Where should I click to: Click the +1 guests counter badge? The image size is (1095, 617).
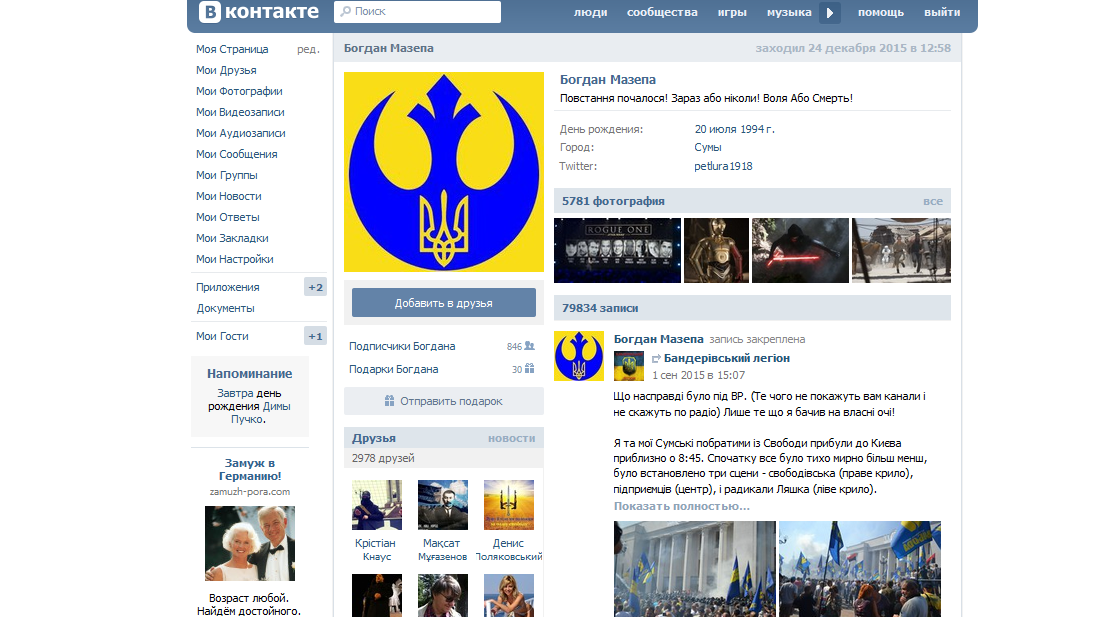315,336
